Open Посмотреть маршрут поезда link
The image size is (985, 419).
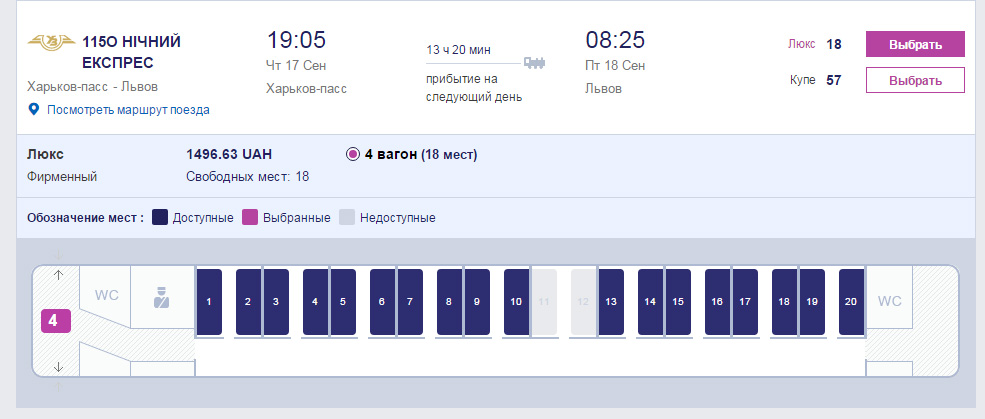128,110
